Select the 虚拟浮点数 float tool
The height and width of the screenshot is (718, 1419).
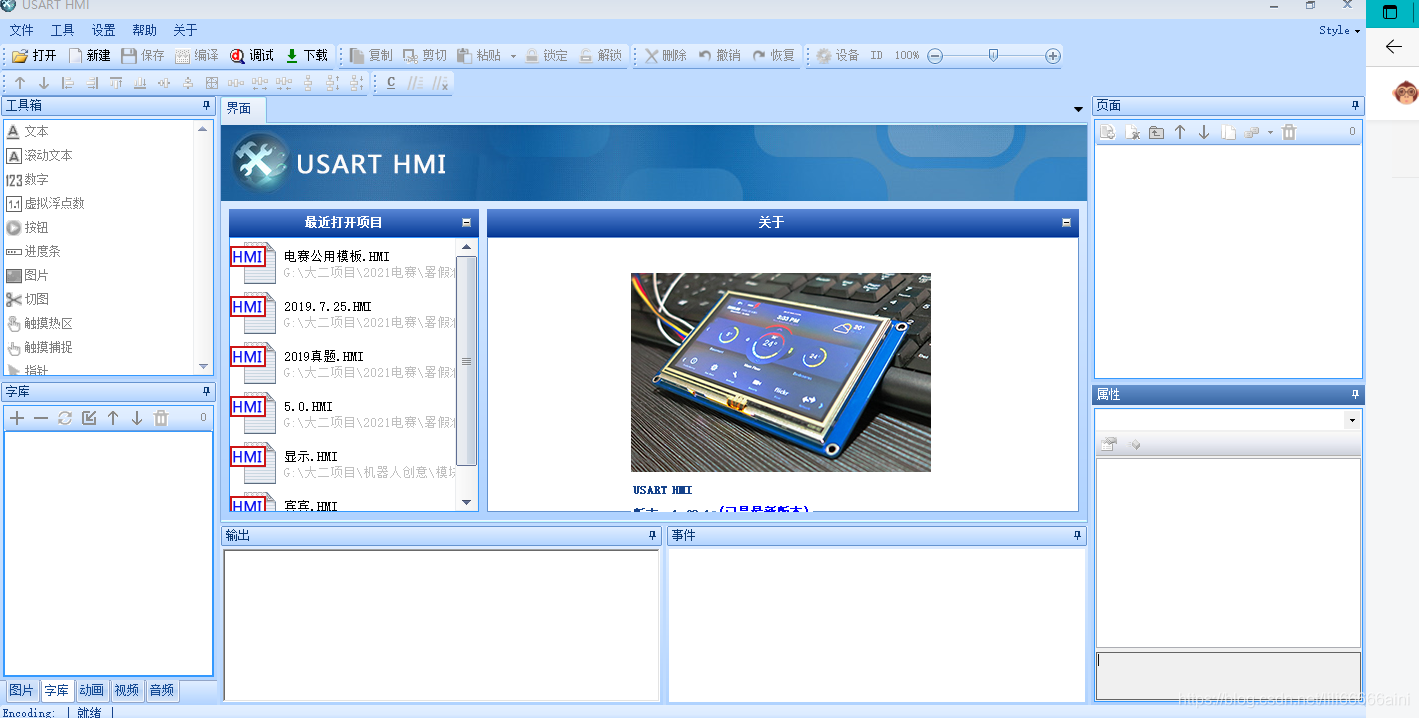[45, 203]
